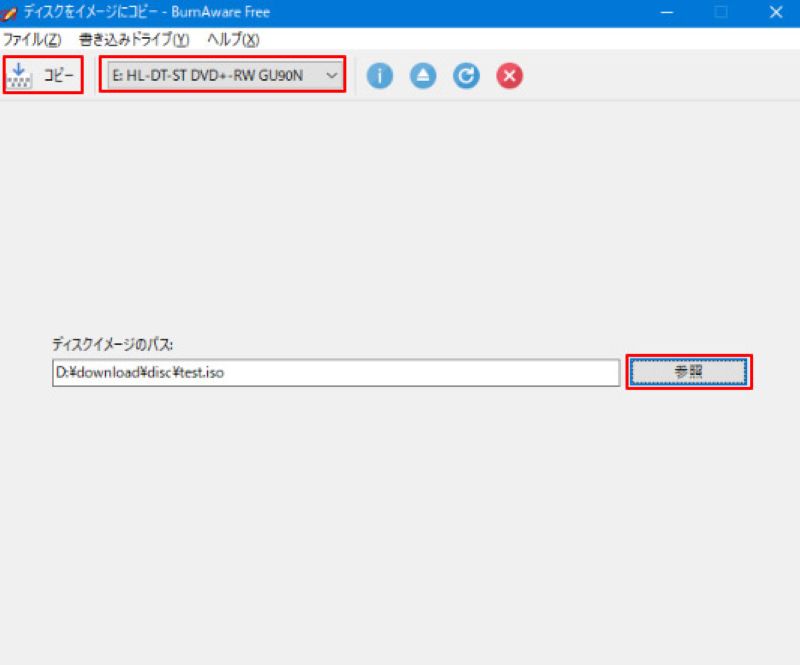Click the 参照 browse button

point(689,372)
